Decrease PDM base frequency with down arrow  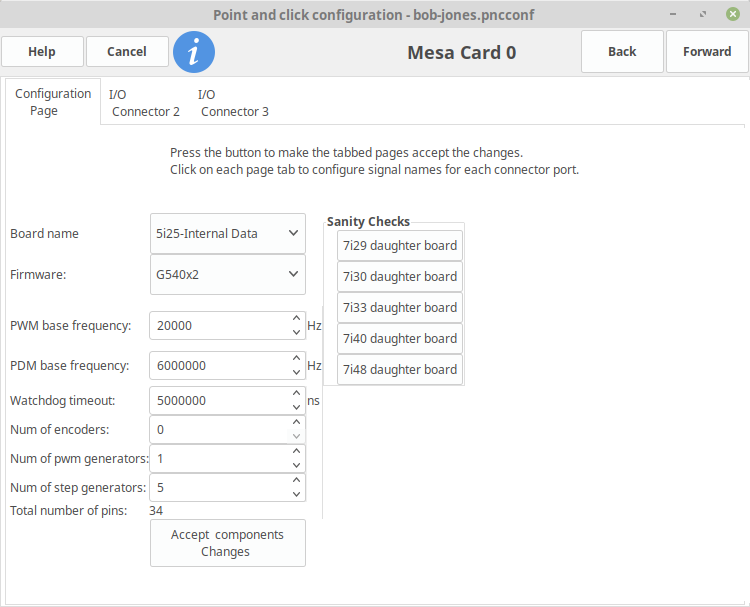coord(297,372)
